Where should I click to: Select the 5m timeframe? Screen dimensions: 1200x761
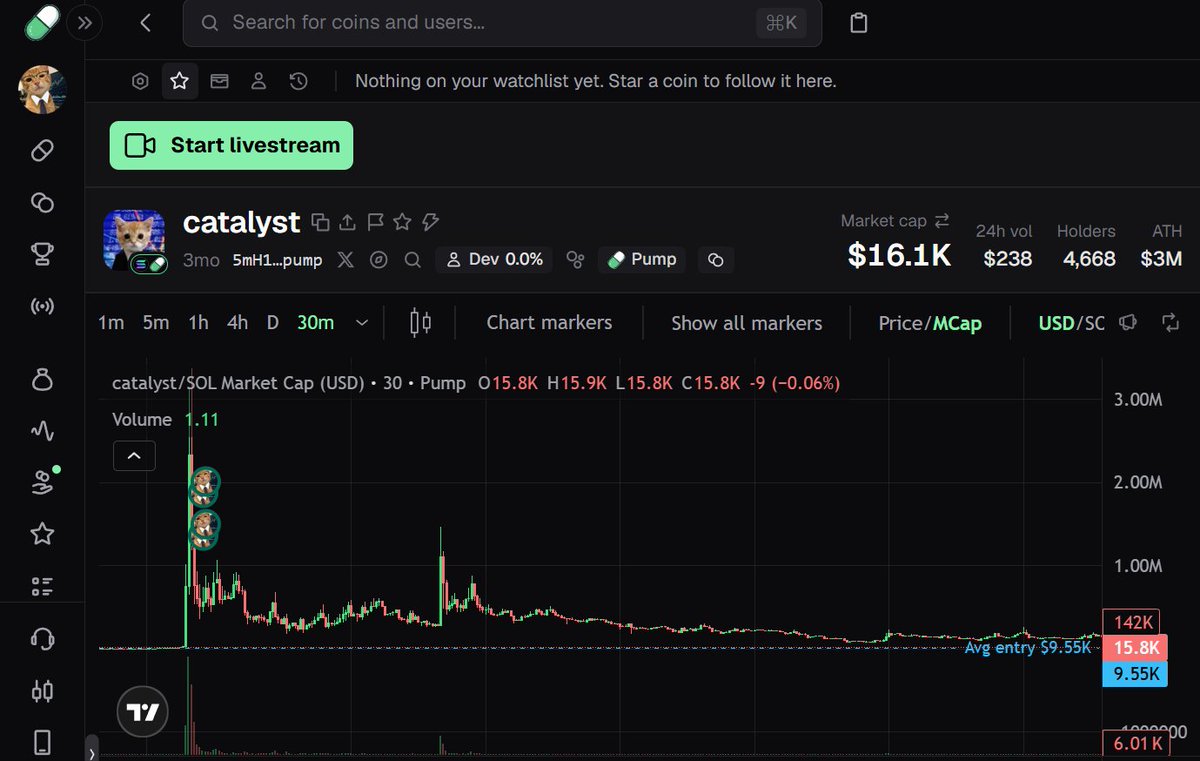point(156,322)
